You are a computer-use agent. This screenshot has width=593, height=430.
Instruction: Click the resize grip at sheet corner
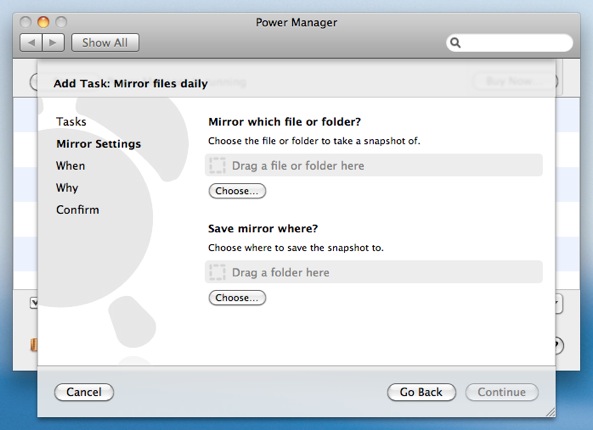point(550,412)
